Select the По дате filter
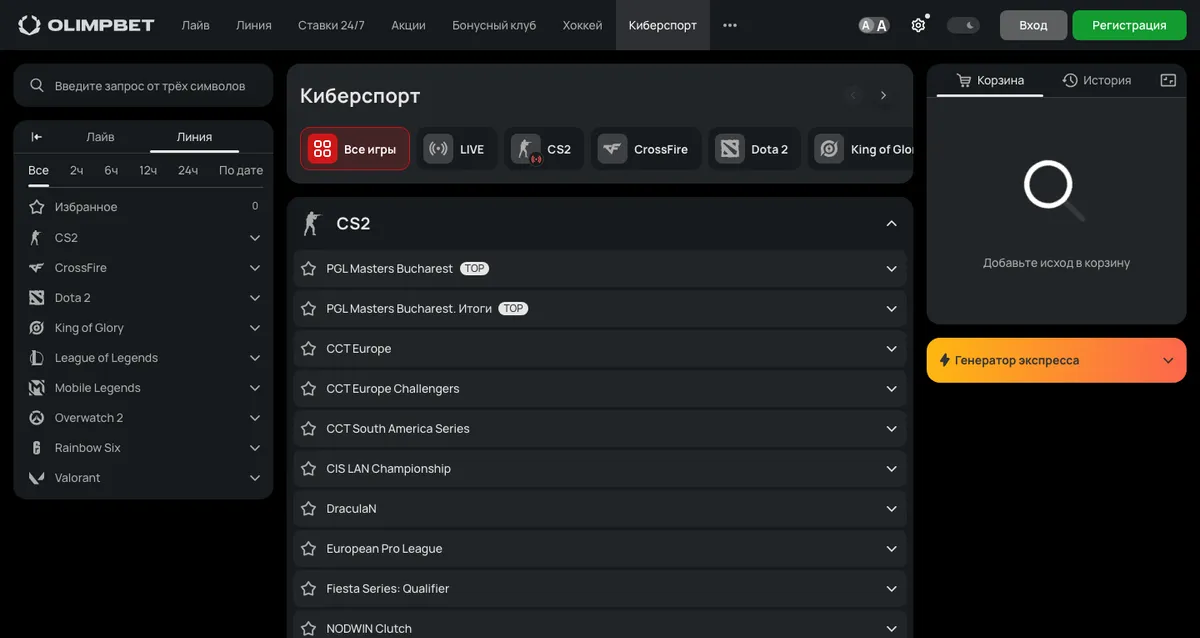Viewport: 1200px width, 638px height. 241,170
